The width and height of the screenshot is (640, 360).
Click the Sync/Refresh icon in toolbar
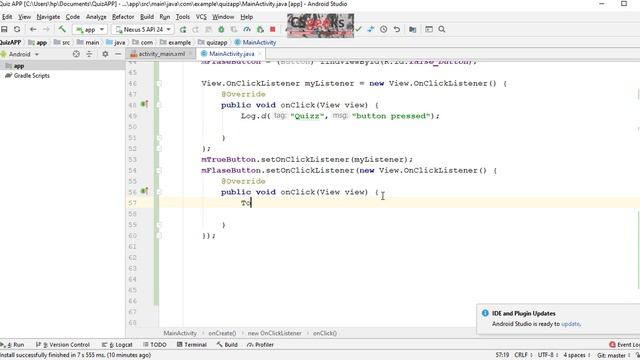click(x=17, y=29)
